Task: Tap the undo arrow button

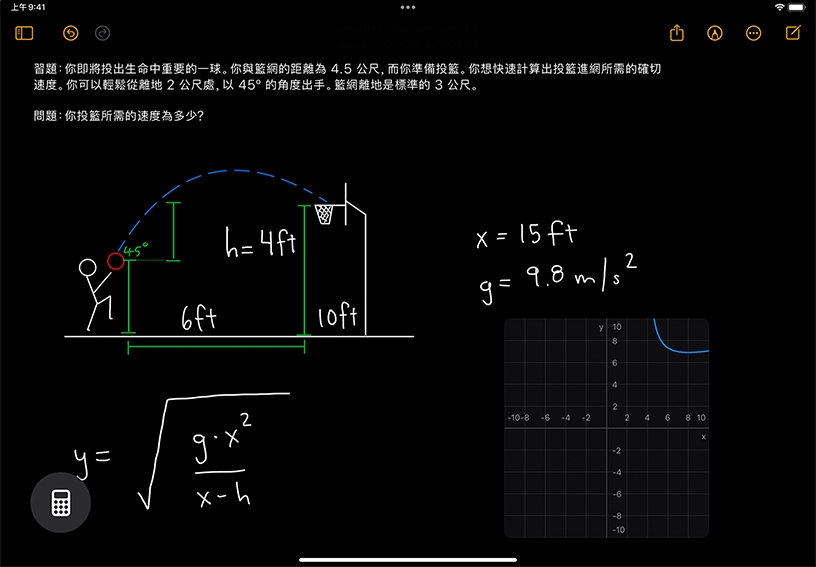Action: click(70, 33)
